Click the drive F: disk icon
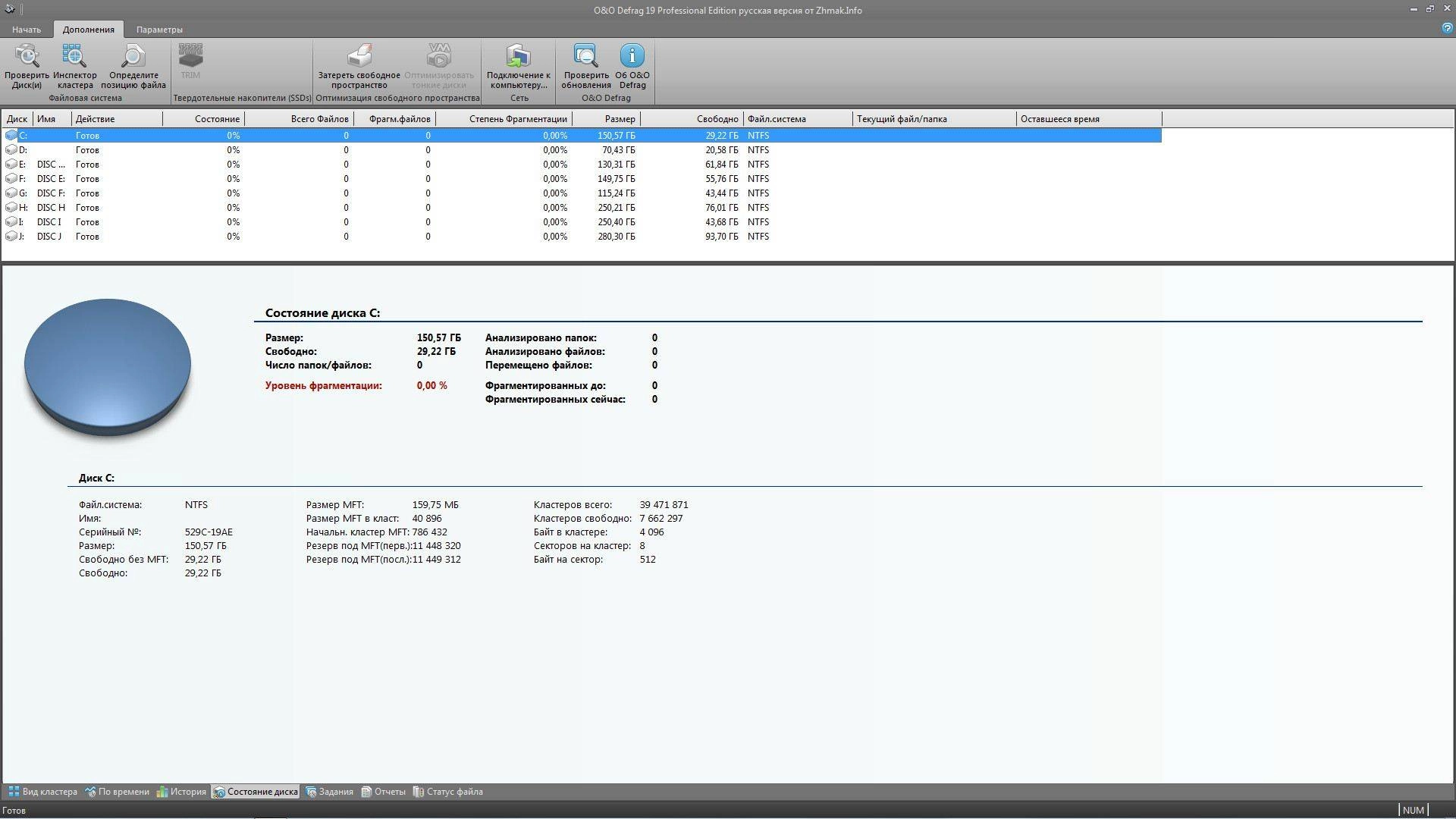This screenshot has height=819, width=1456. 11,179
